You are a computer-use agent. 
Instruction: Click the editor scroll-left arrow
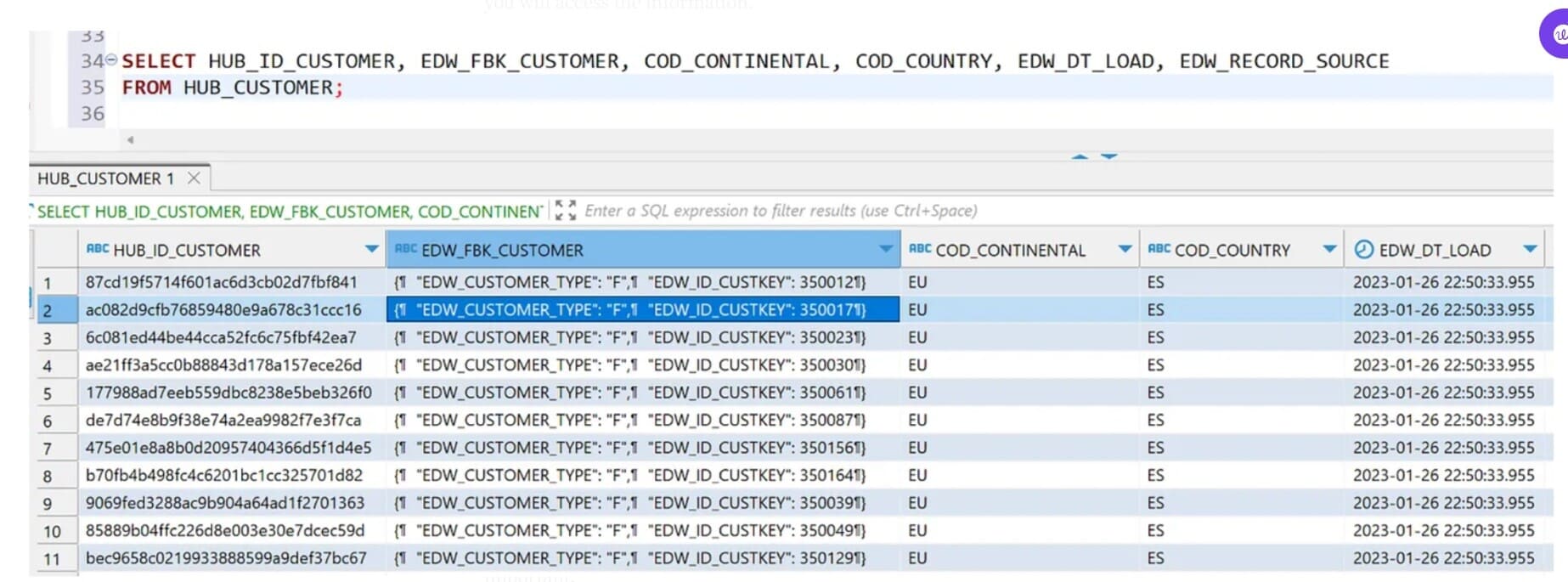pyautogui.click(x=130, y=140)
